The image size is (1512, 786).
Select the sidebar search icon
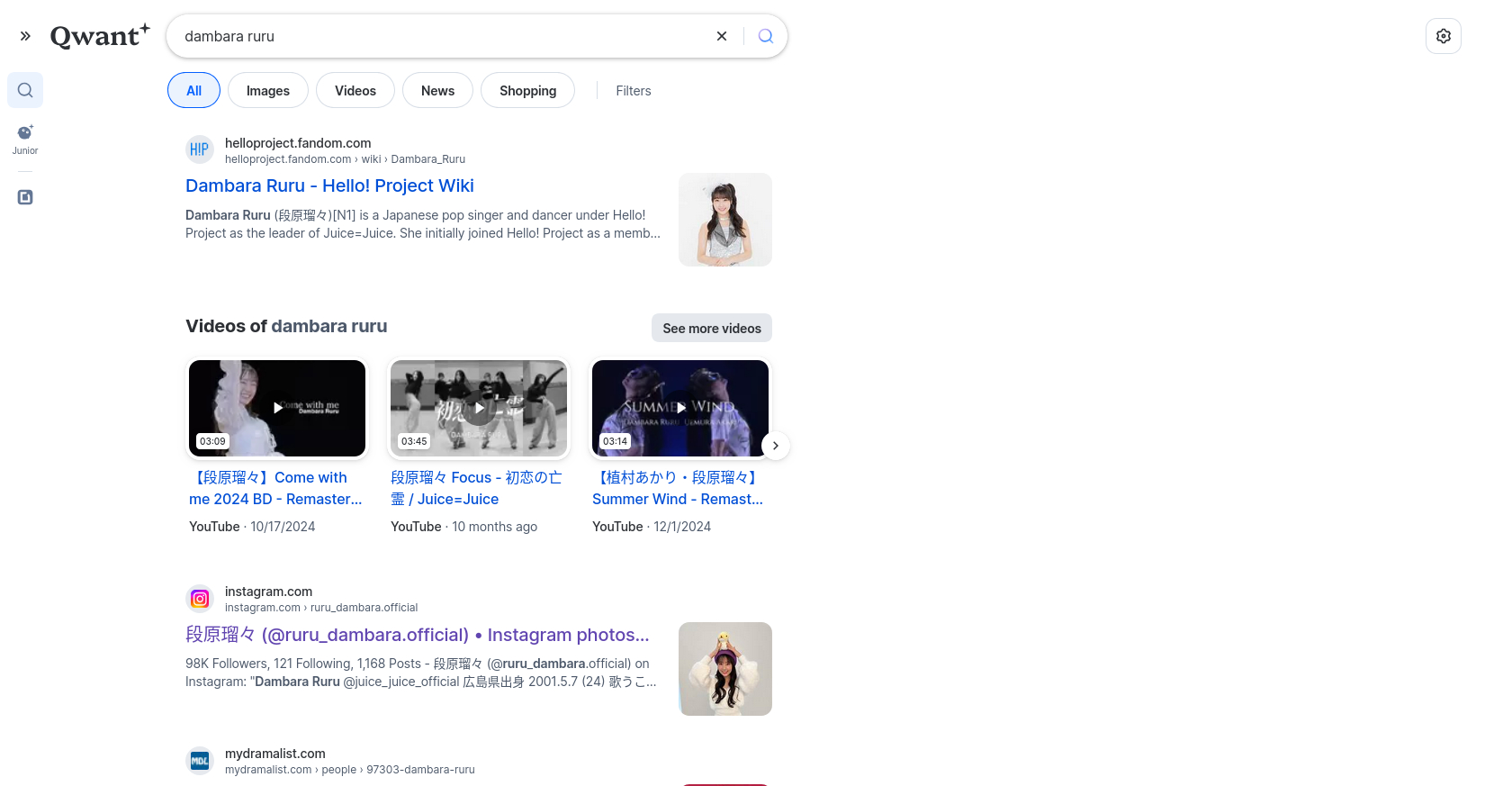point(25,90)
